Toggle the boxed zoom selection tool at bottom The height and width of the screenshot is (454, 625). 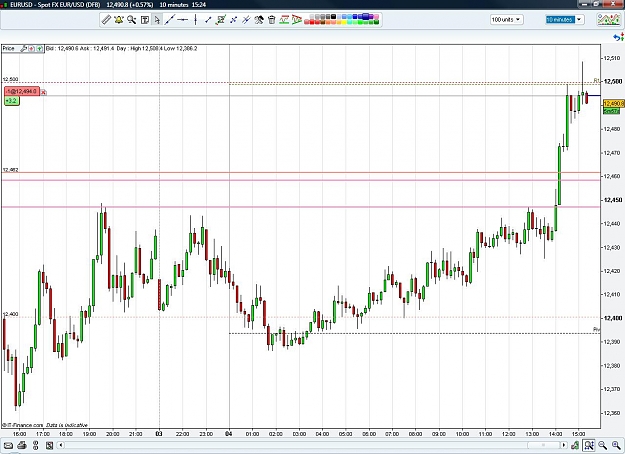click(589, 445)
